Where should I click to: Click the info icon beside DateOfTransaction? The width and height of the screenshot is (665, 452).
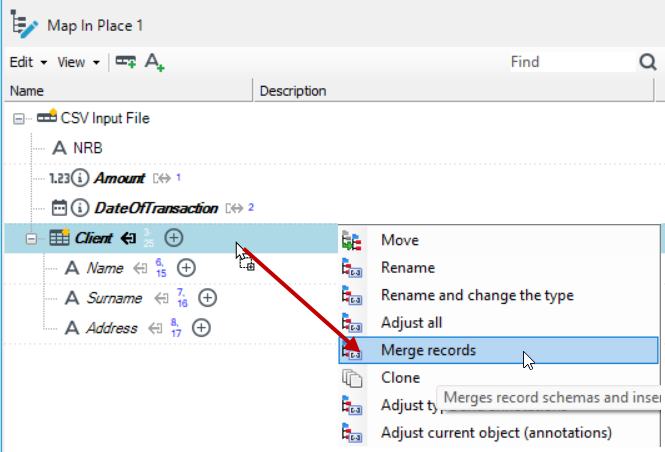click(80, 208)
